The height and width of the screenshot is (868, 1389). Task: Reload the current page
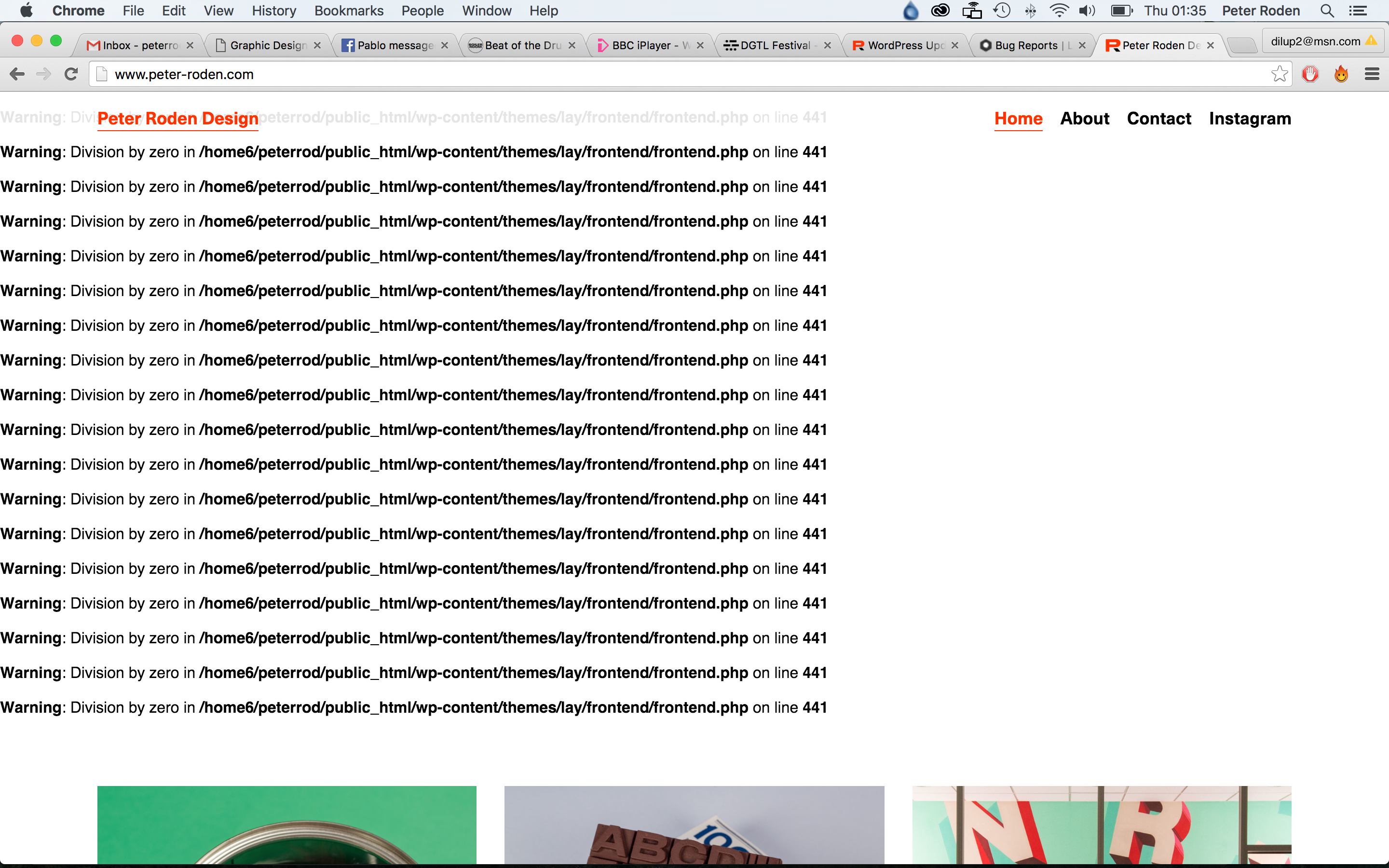click(x=70, y=73)
